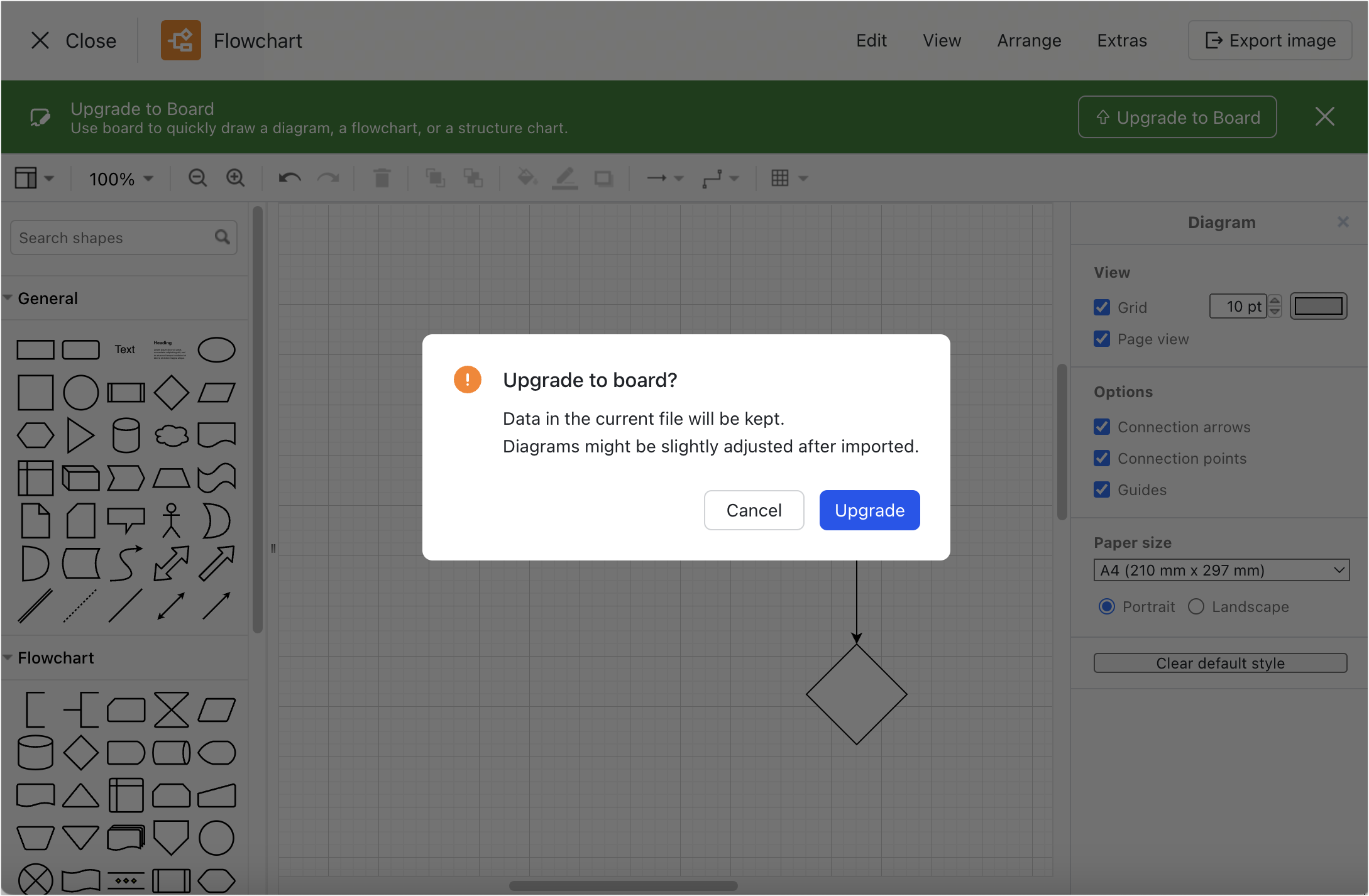Confirm with the blue Upgrade button

(870, 510)
